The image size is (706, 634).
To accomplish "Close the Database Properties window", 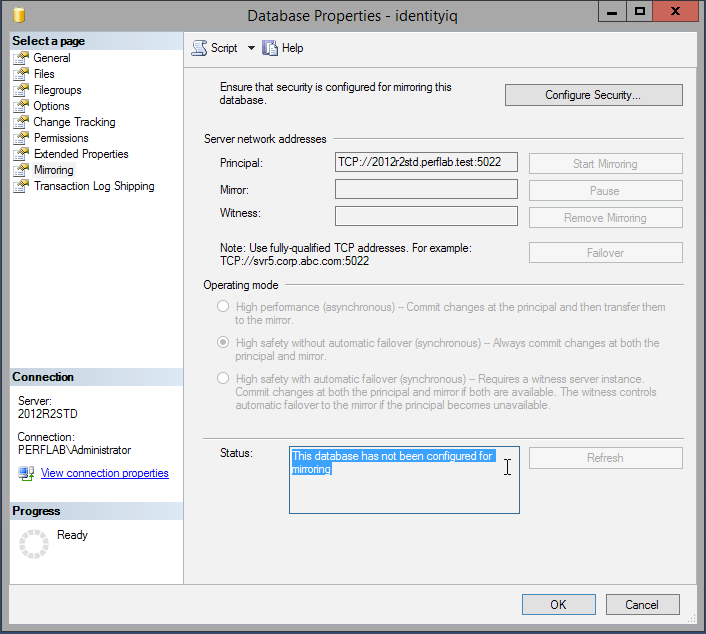I will (675, 12).
